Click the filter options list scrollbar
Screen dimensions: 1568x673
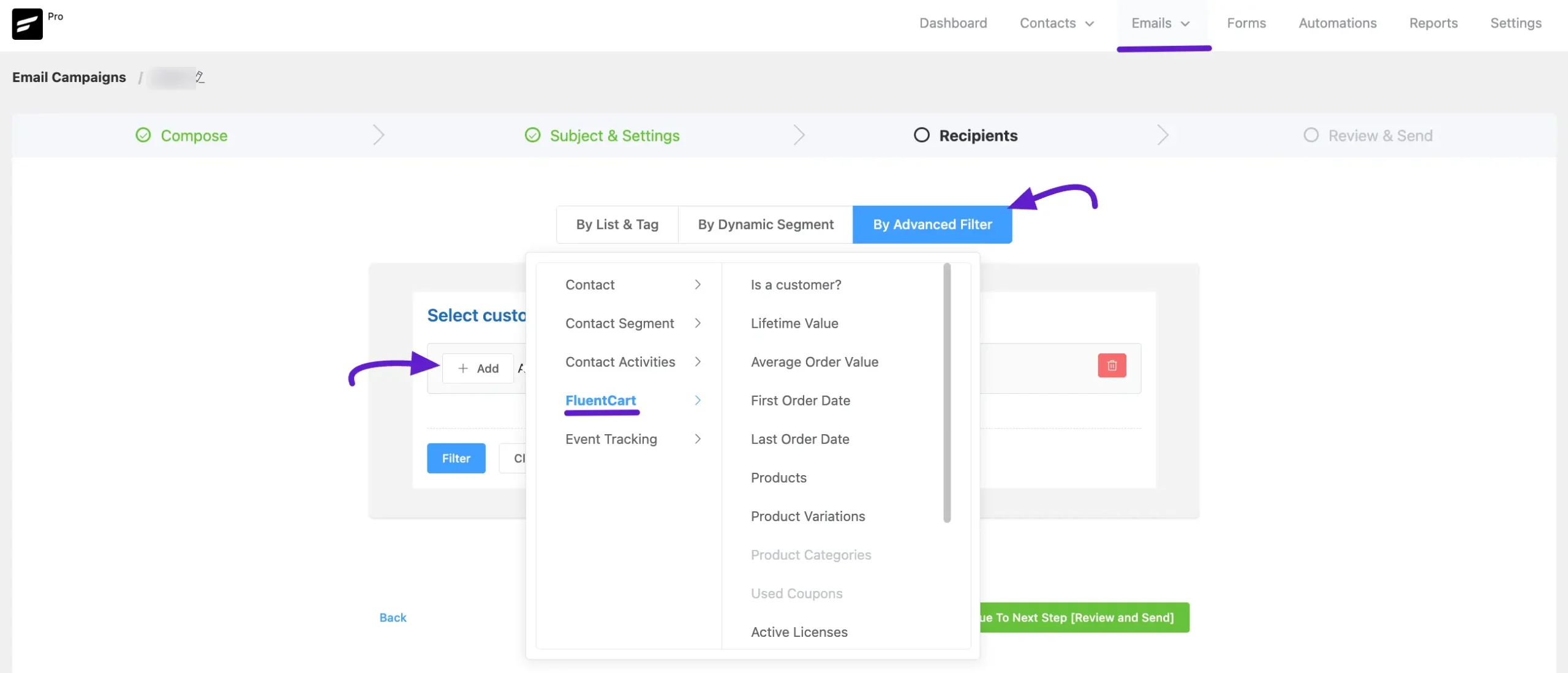pos(947,392)
